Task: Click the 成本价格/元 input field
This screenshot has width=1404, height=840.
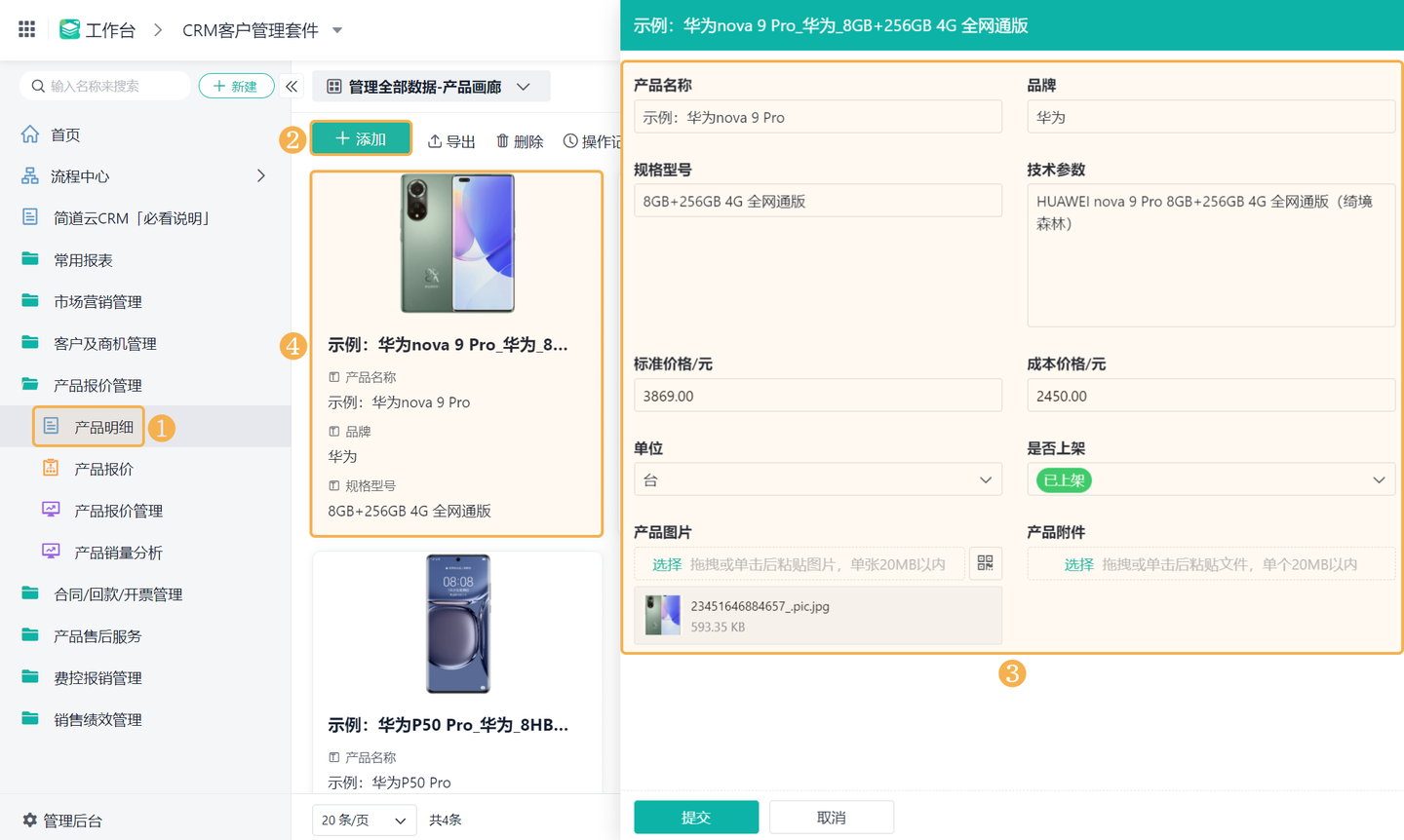Action: [x=1211, y=396]
